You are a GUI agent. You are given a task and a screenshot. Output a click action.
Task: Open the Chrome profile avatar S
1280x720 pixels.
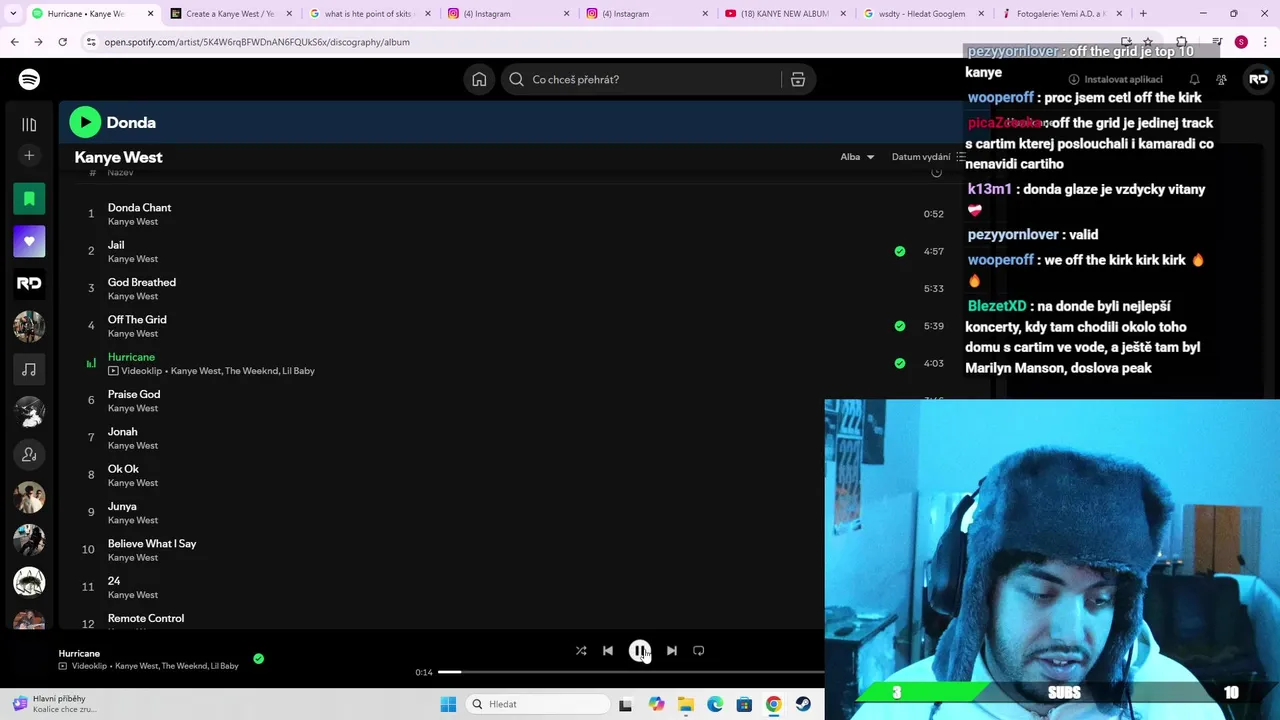click(x=1241, y=42)
